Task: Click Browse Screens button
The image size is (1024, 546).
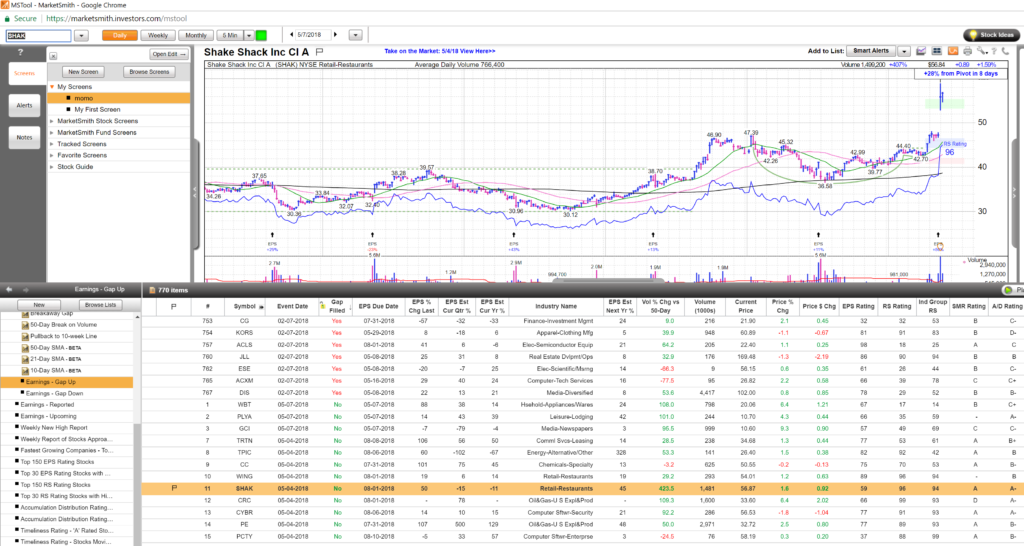Action: click(x=149, y=72)
